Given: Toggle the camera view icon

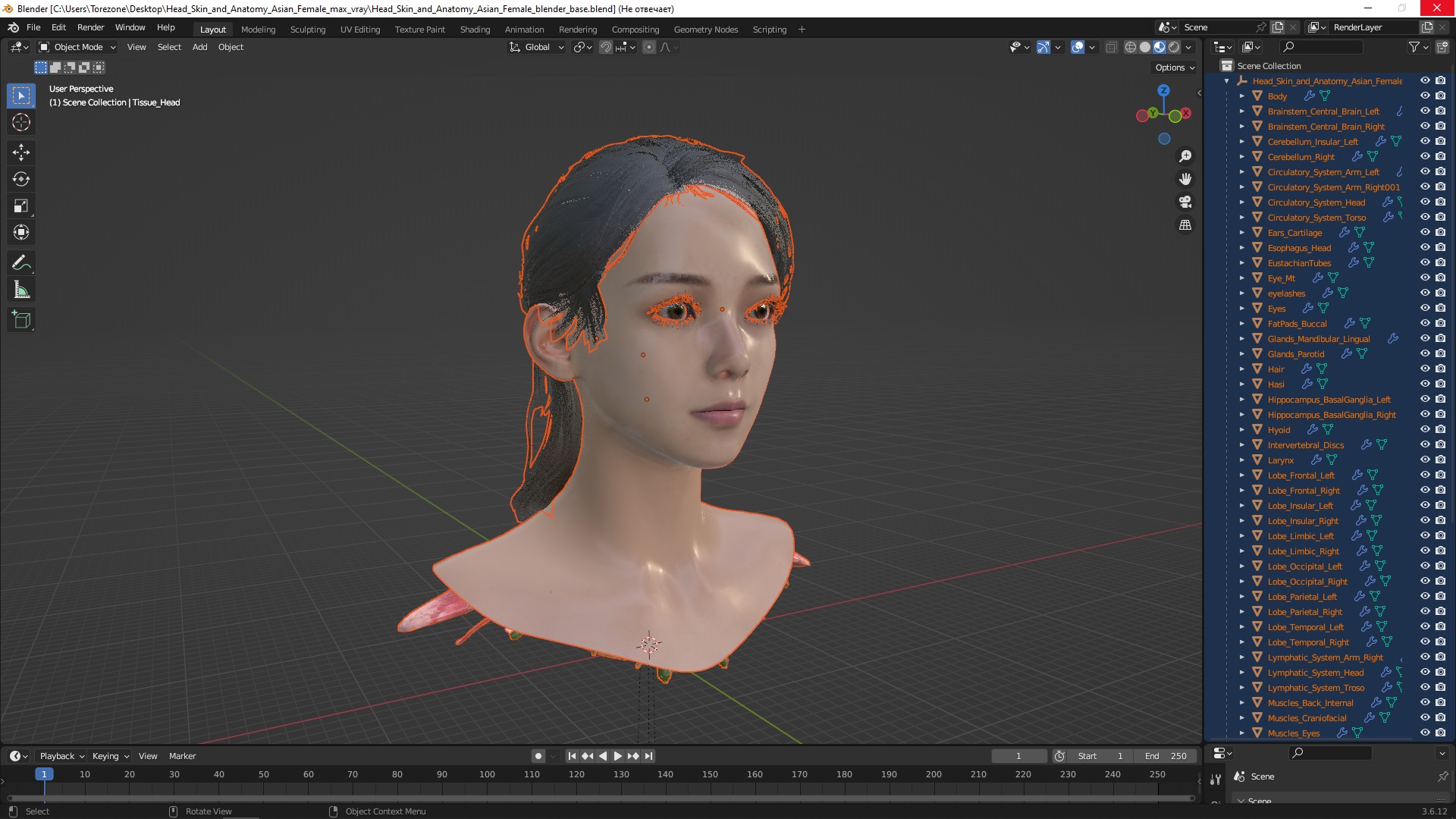Looking at the screenshot, I should point(1185,202).
